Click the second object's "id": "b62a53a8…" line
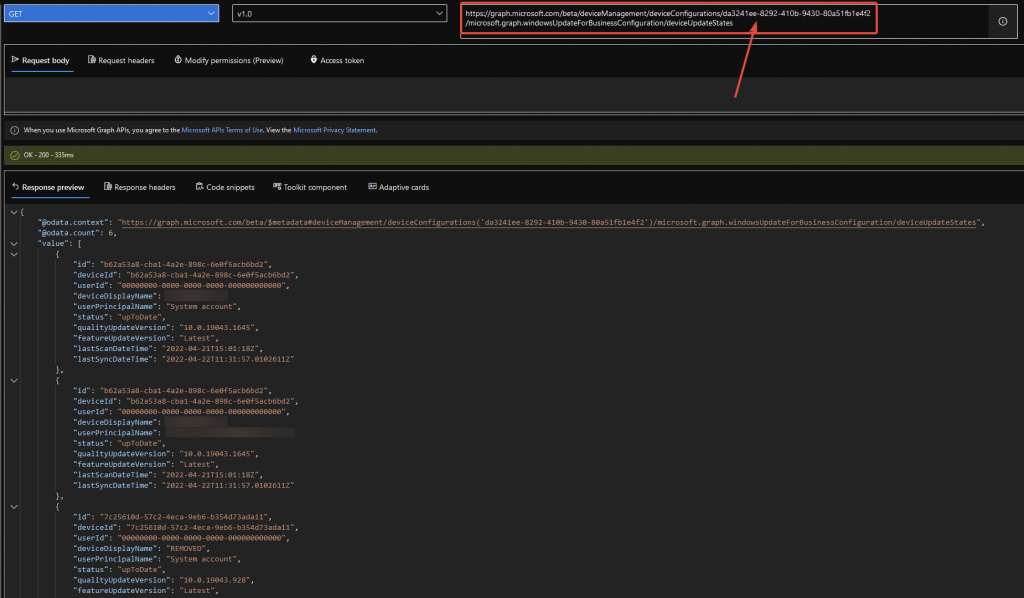The width and height of the screenshot is (1024, 598). [x=172, y=390]
